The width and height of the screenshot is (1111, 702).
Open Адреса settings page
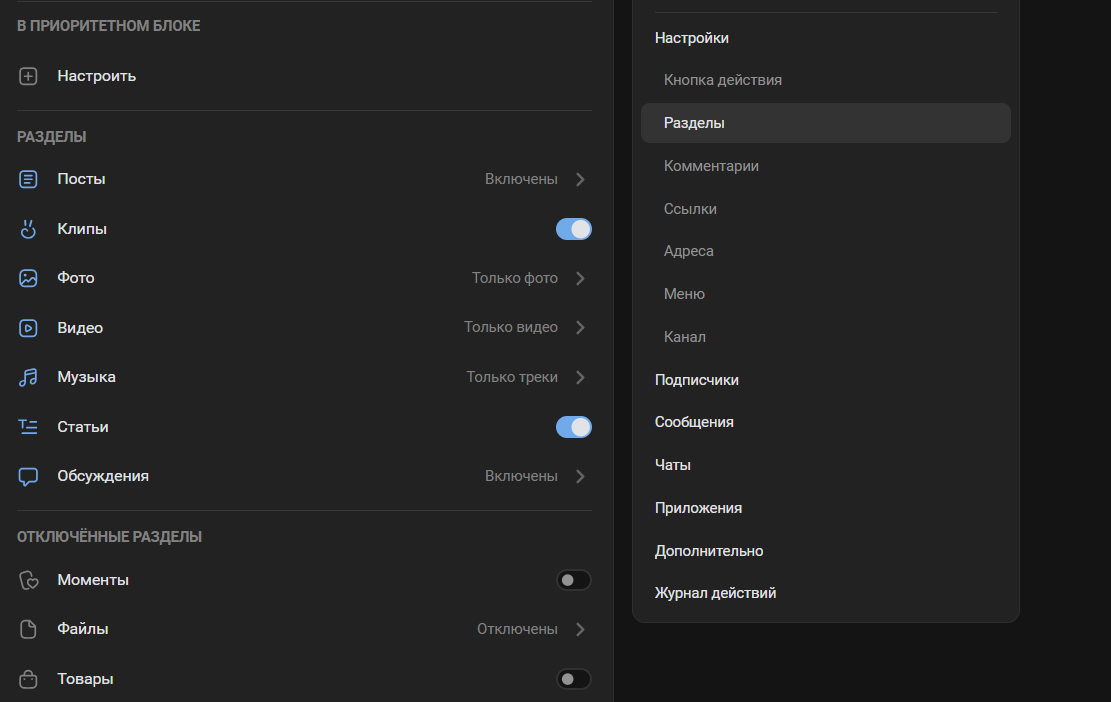689,251
